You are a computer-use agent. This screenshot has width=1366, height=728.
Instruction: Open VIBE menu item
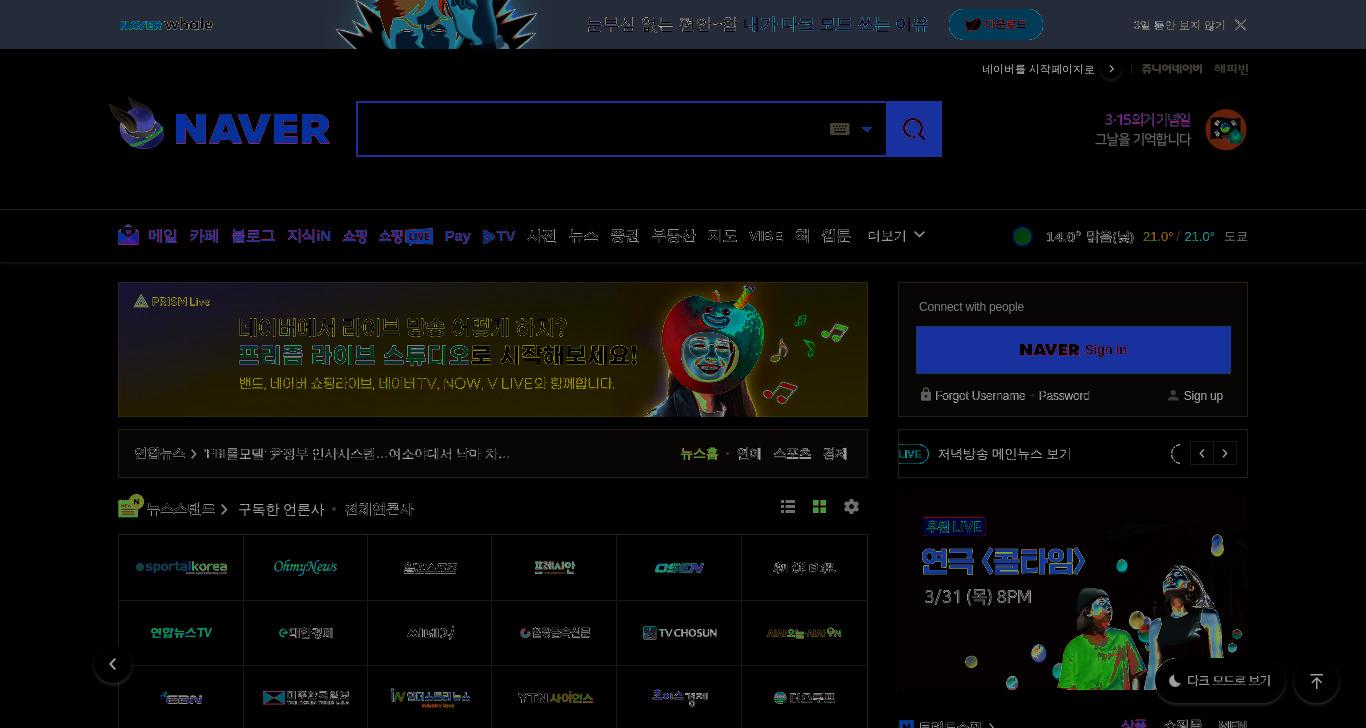tap(766, 236)
